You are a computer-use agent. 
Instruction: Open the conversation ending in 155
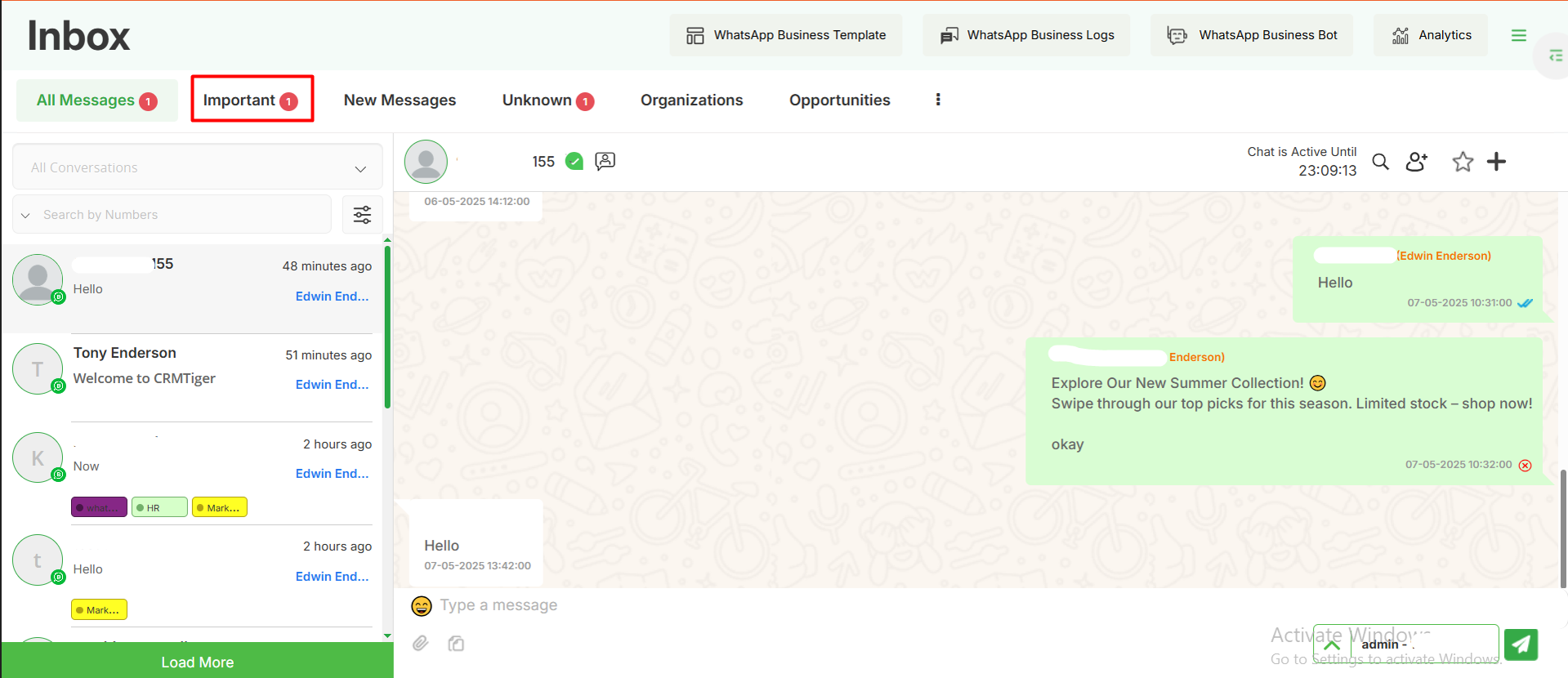click(x=193, y=288)
